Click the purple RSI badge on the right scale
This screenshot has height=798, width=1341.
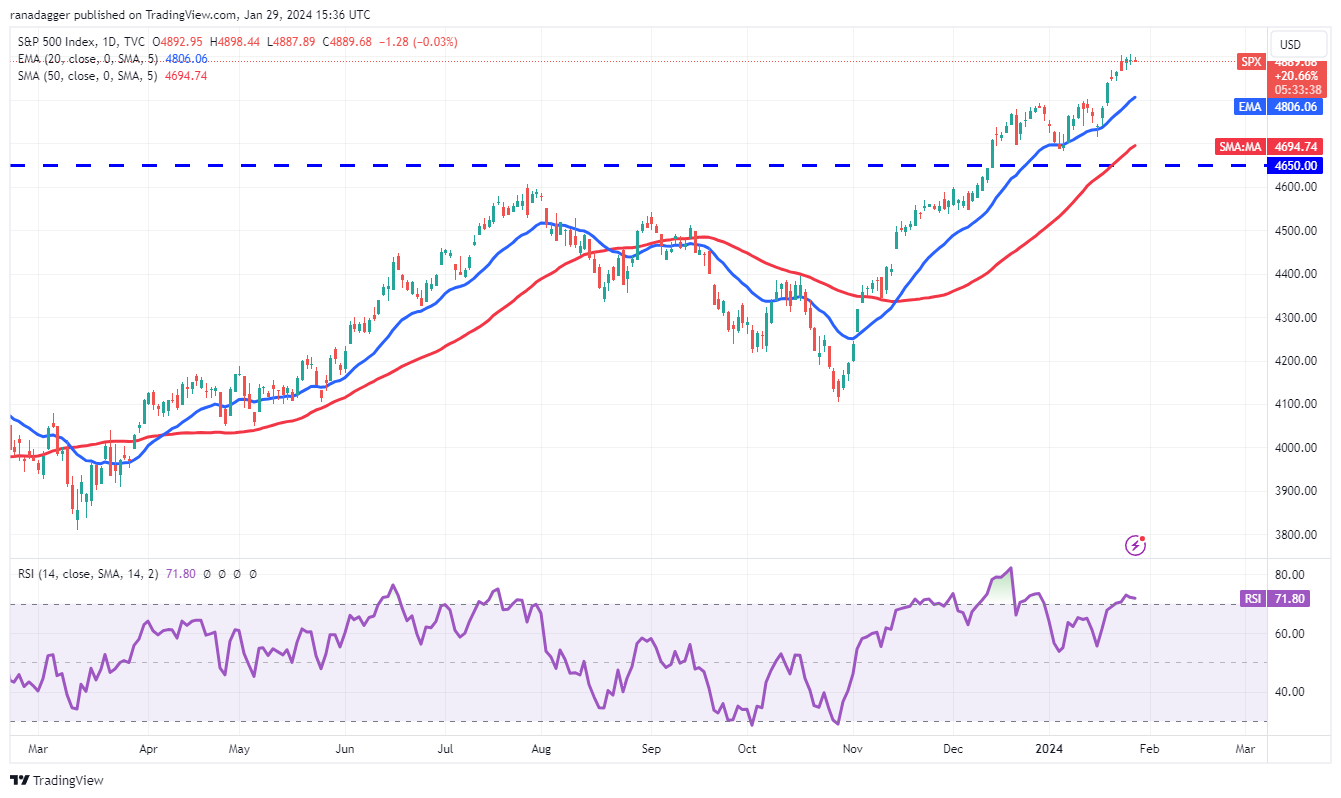click(x=1253, y=599)
